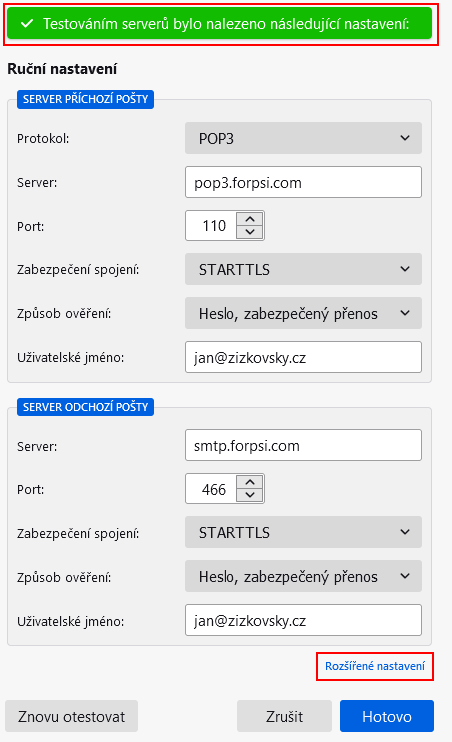Increase the outgoing server port value
Viewport: 452px width, 742px height.
[250, 482]
